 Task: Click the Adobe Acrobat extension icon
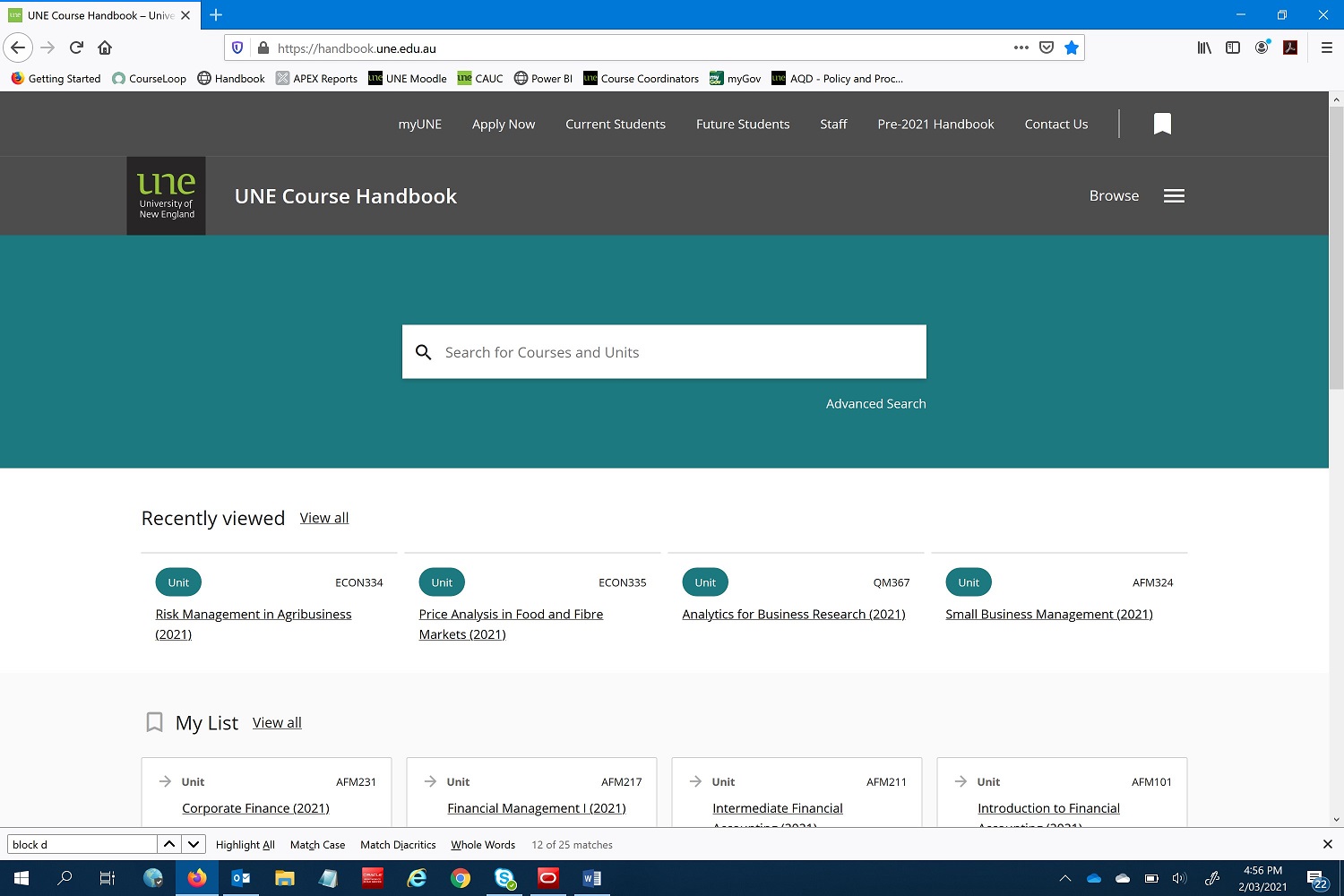pyautogui.click(x=1290, y=47)
